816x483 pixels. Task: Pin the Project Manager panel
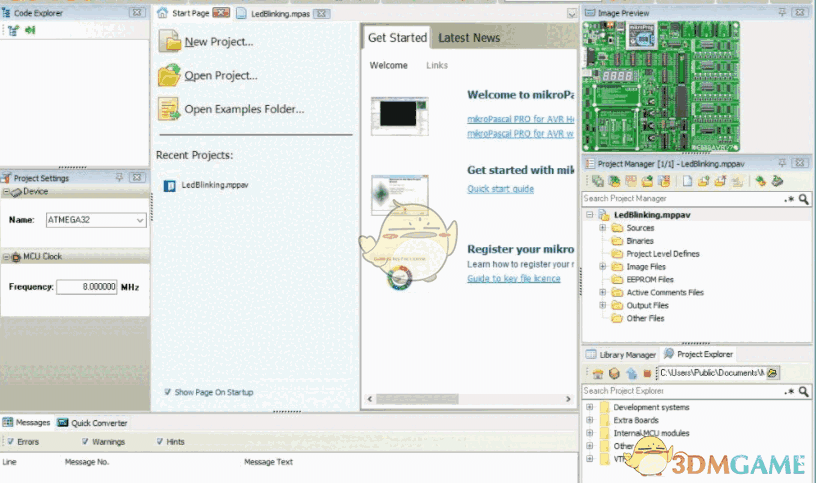[x=782, y=163]
